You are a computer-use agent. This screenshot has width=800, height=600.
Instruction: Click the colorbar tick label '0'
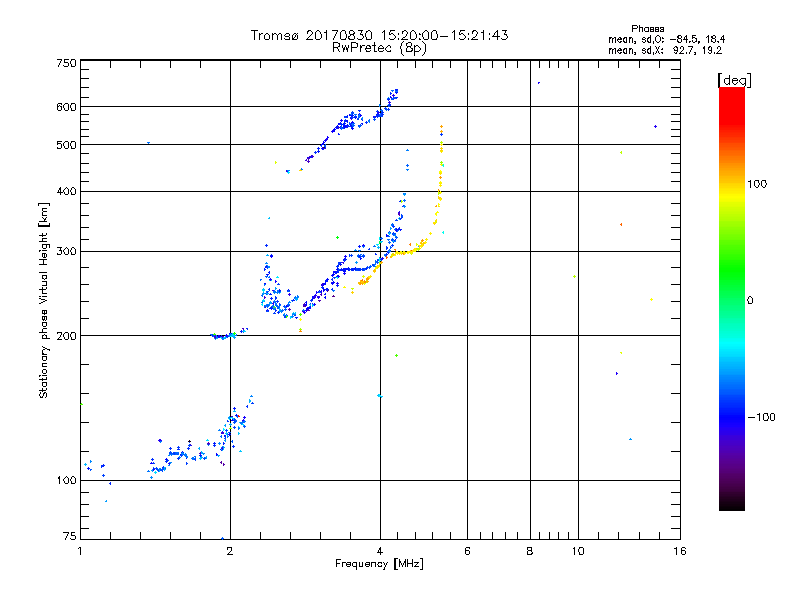click(750, 301)
